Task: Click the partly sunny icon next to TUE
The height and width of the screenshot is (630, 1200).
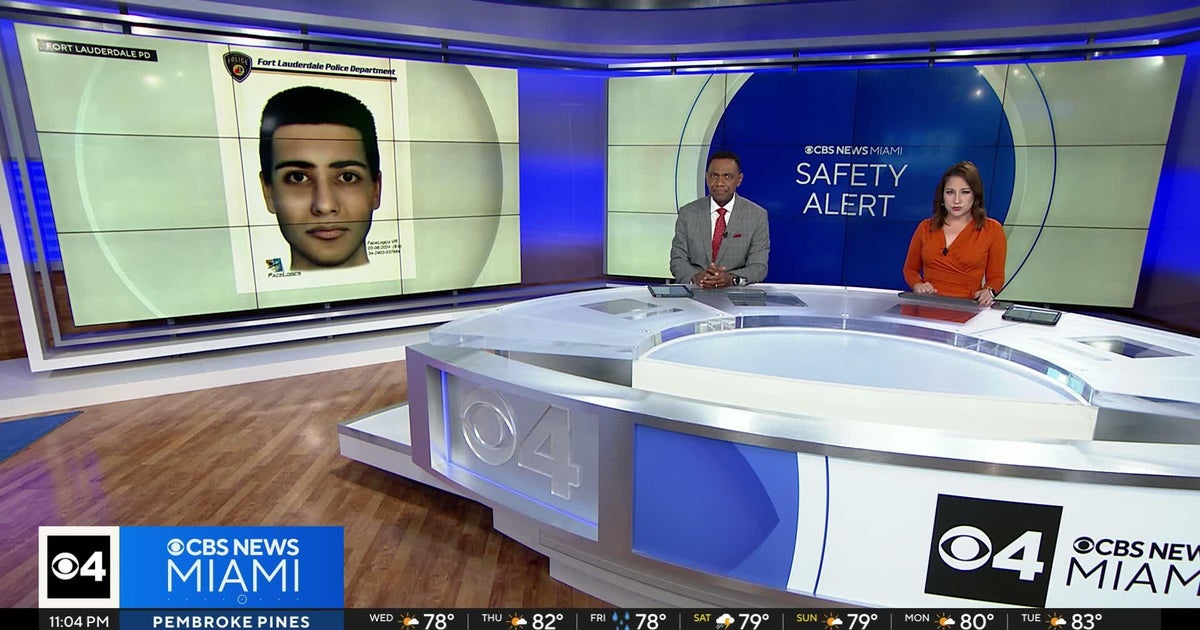Action: [x=1056, y=621]
